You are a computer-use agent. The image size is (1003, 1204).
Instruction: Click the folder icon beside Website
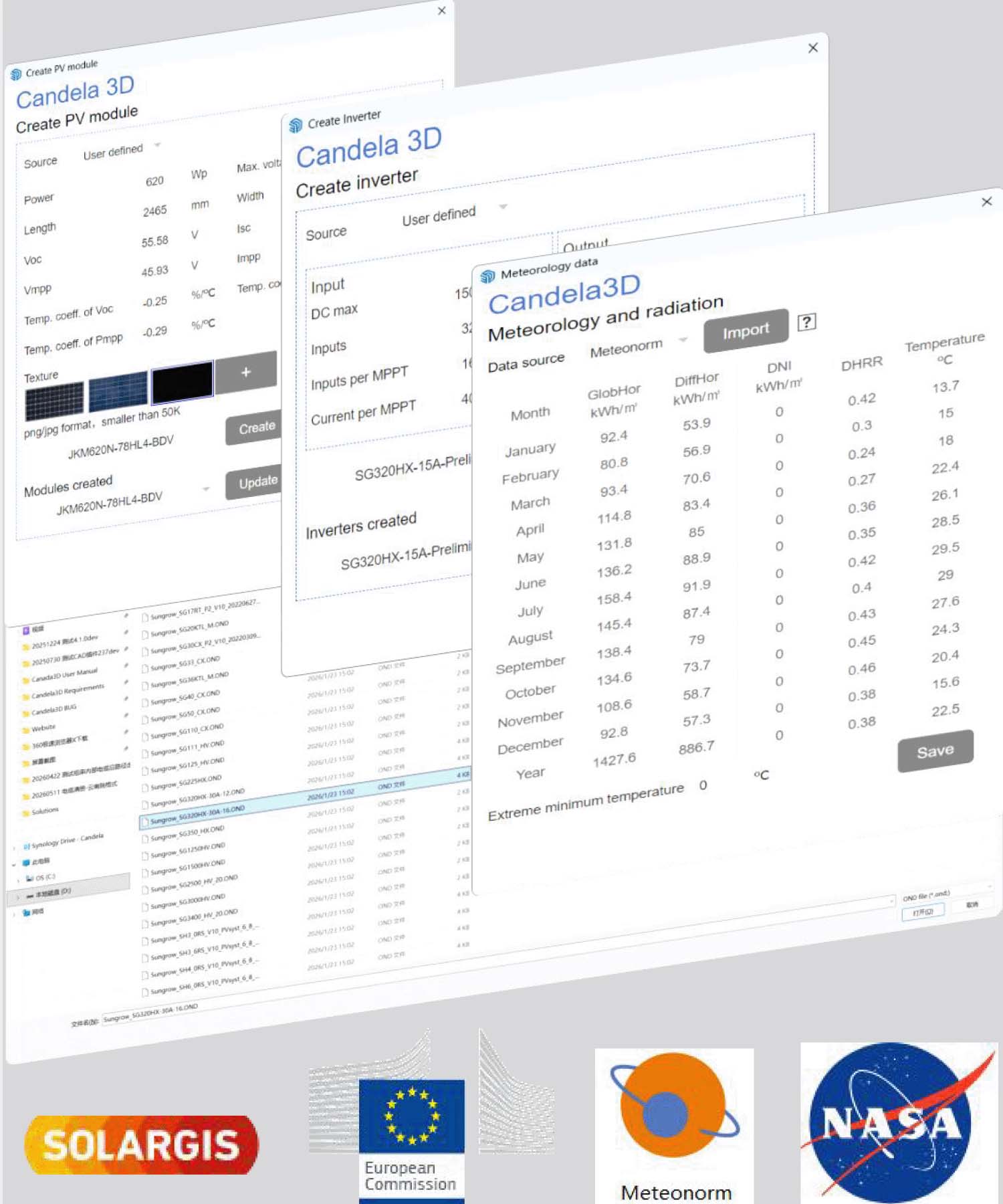click(x=26, y=730)
